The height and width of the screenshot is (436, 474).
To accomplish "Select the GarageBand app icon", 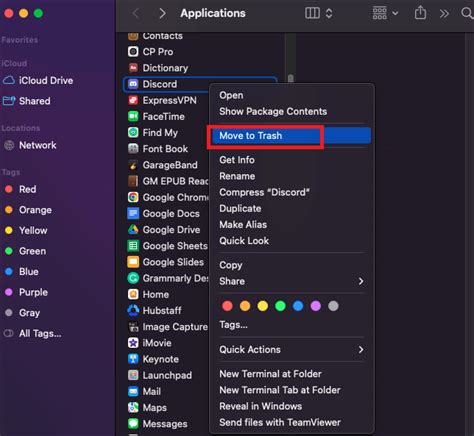I will [x=133, y=165].
